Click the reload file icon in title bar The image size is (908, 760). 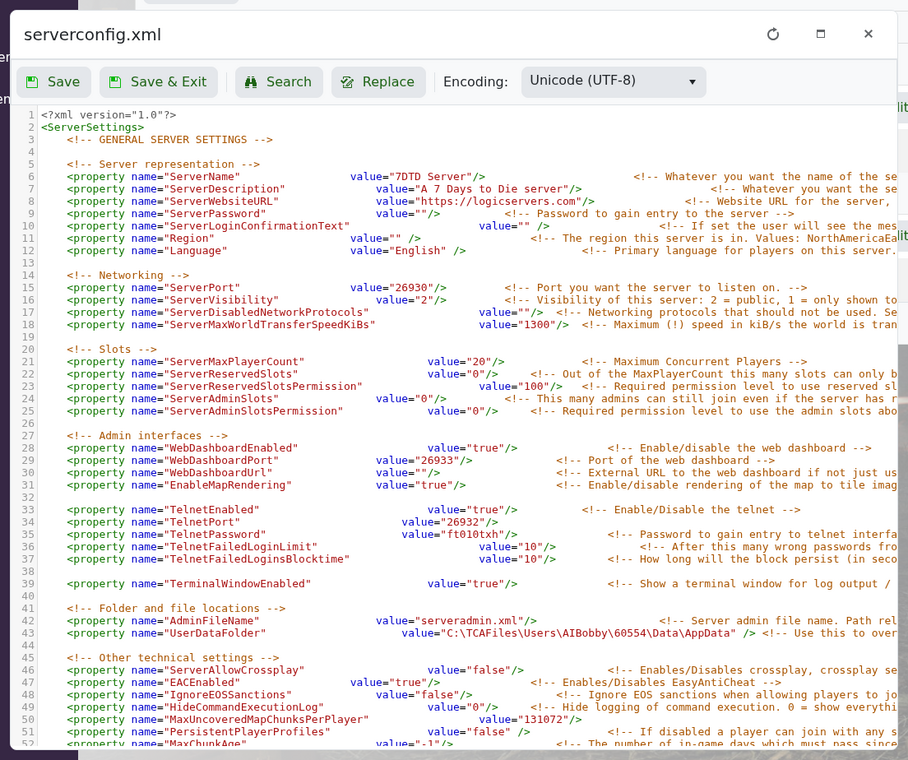(773, 34)
